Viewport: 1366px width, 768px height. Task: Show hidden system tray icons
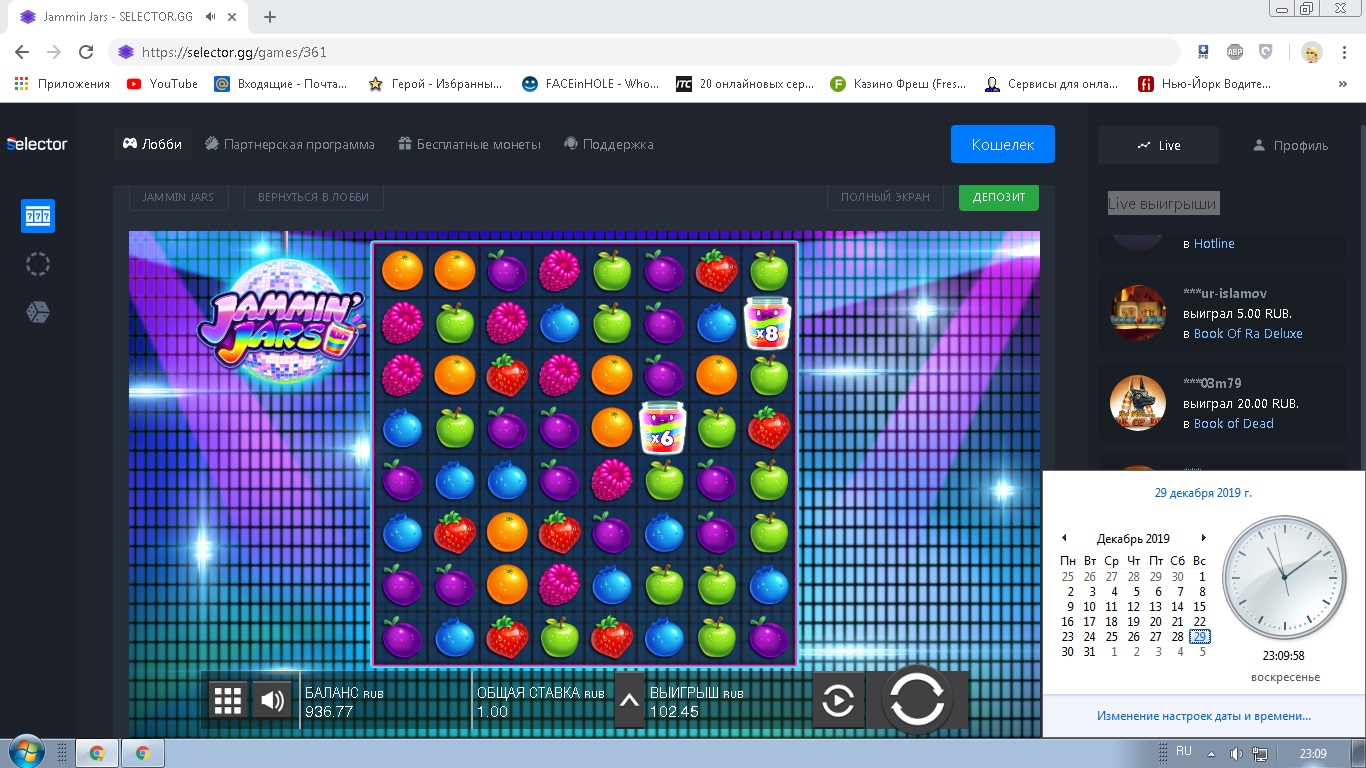(x=1212, y=753)
